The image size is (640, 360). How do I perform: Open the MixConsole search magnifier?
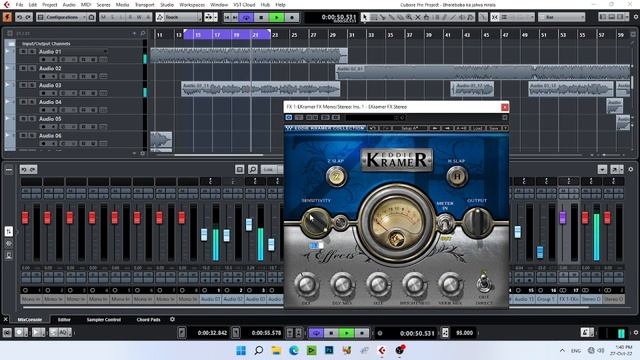pos(253,169)
